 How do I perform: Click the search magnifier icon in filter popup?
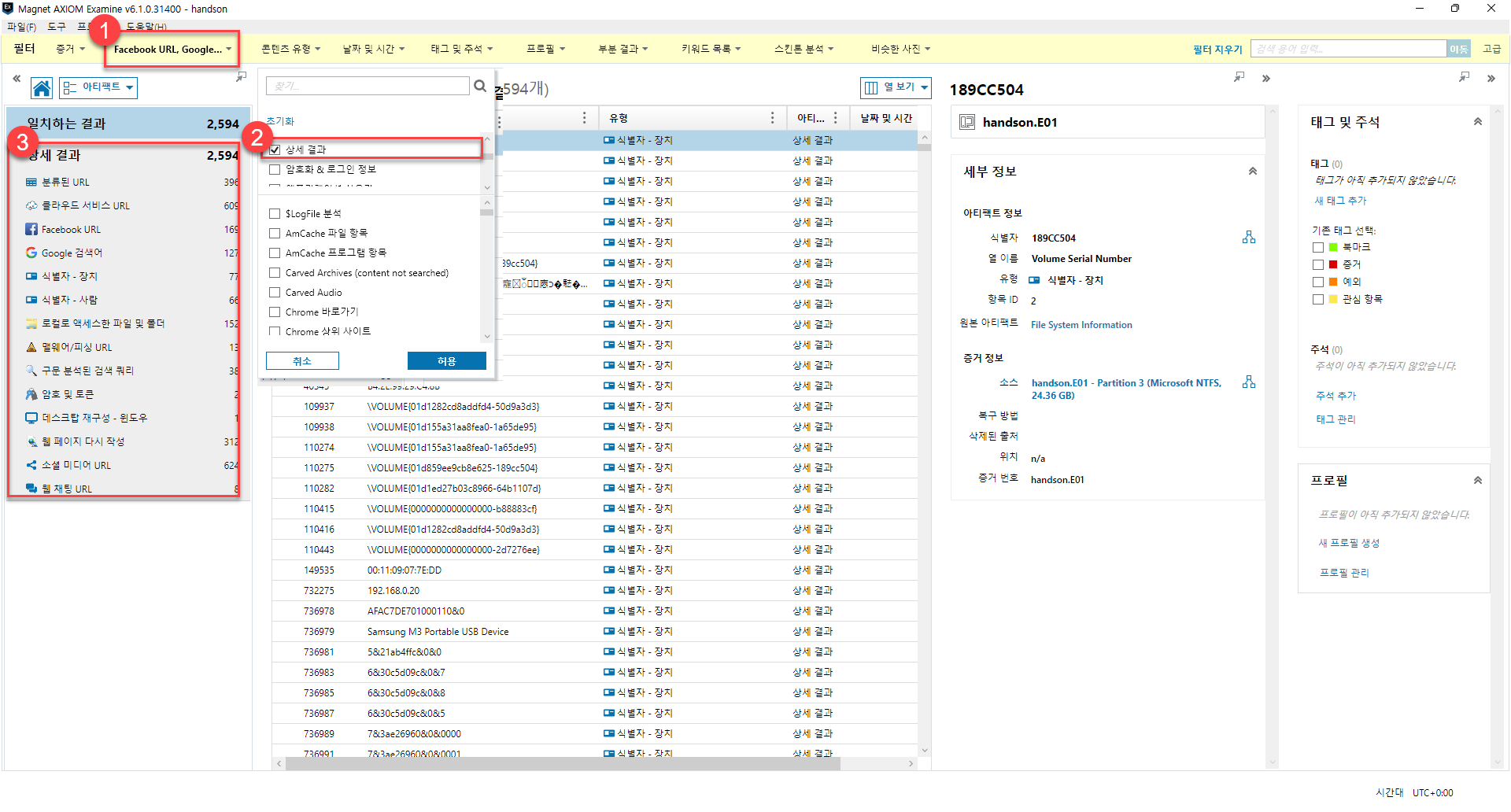click(x=480, y=86)
